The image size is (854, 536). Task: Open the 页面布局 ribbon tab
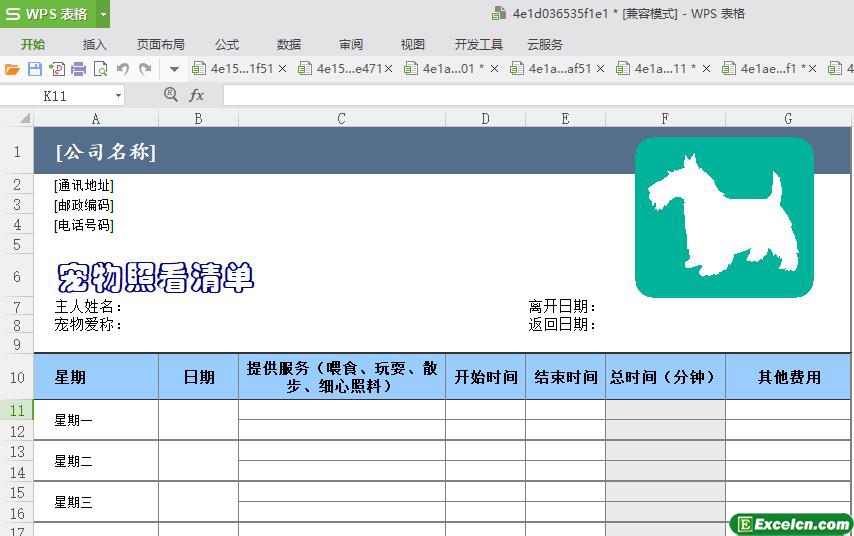pyautogui.click(x=161, y=44)
